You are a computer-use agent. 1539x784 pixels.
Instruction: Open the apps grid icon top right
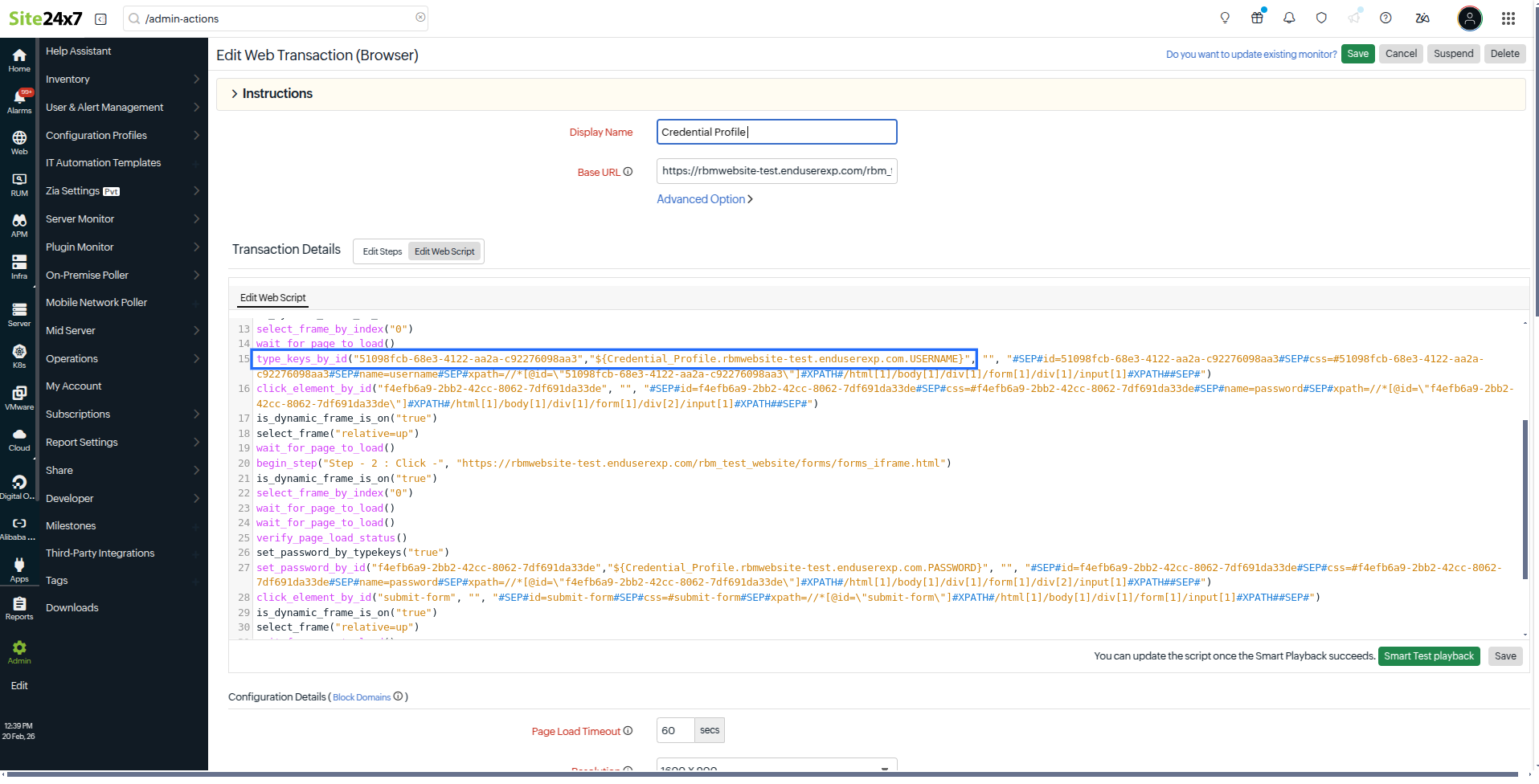1508,17
